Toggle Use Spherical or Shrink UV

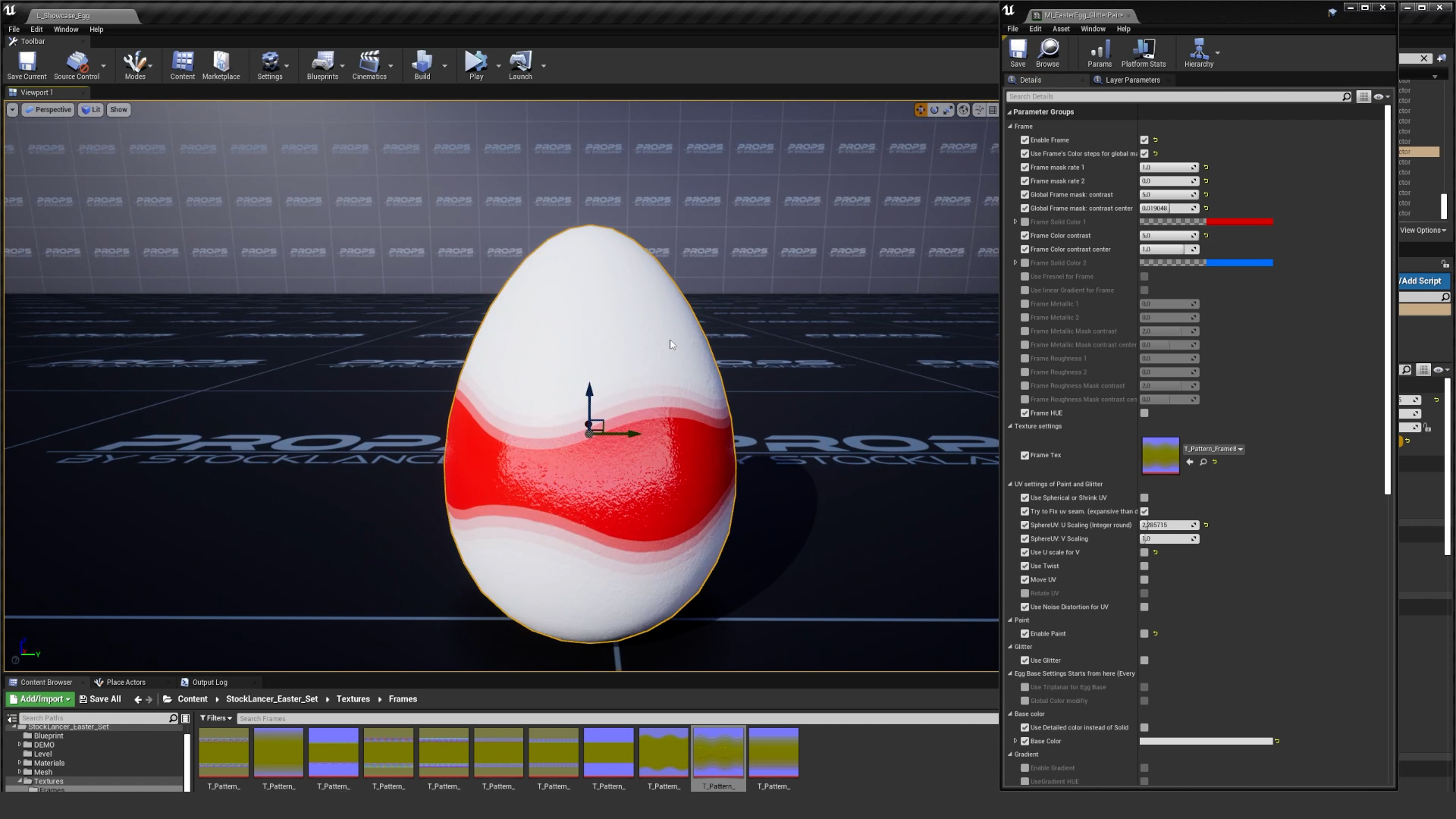[x=1144, y=498]
